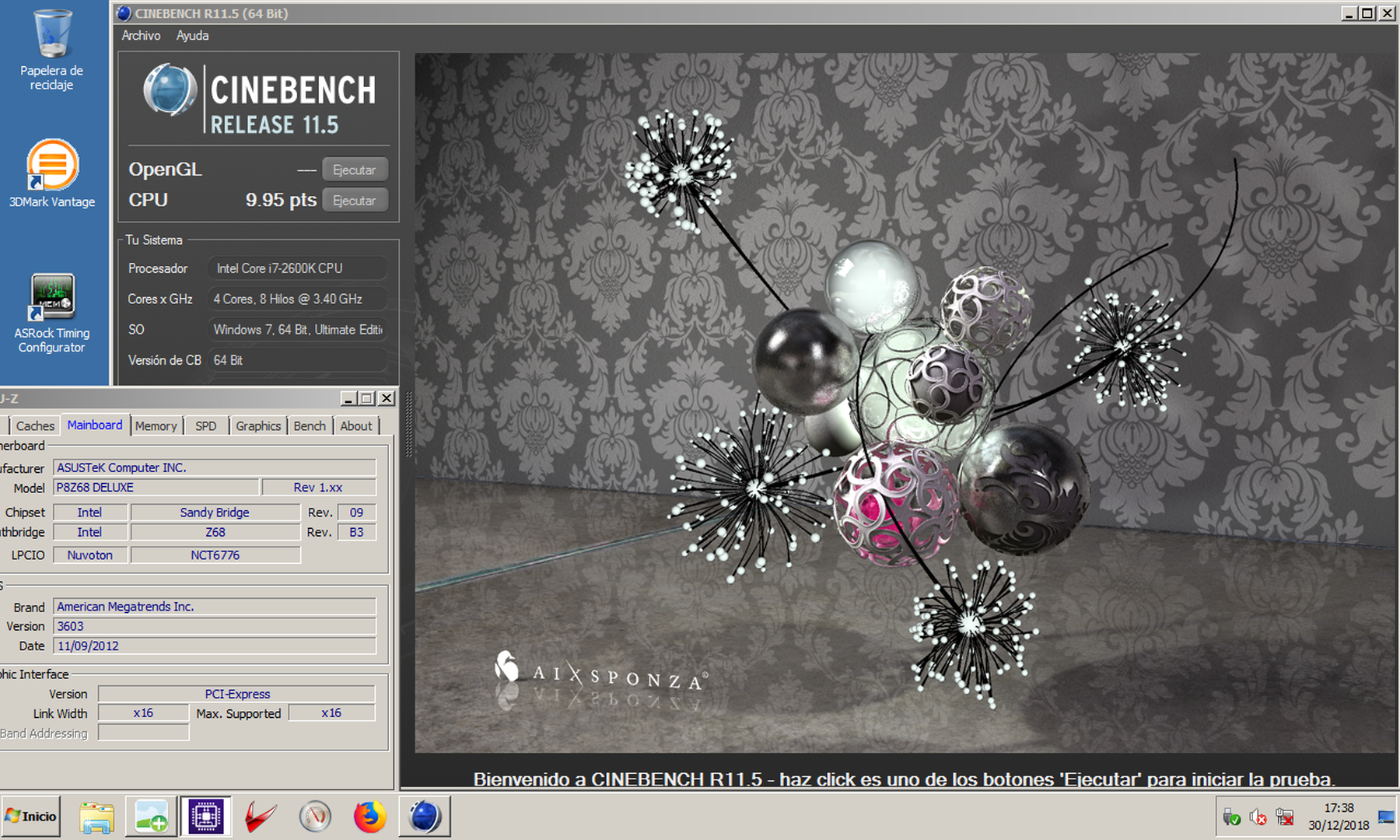Click the Link Width x16 field
Image resolution: width=1400 pixels, height=840 pixels.
[x=143, y=713]
